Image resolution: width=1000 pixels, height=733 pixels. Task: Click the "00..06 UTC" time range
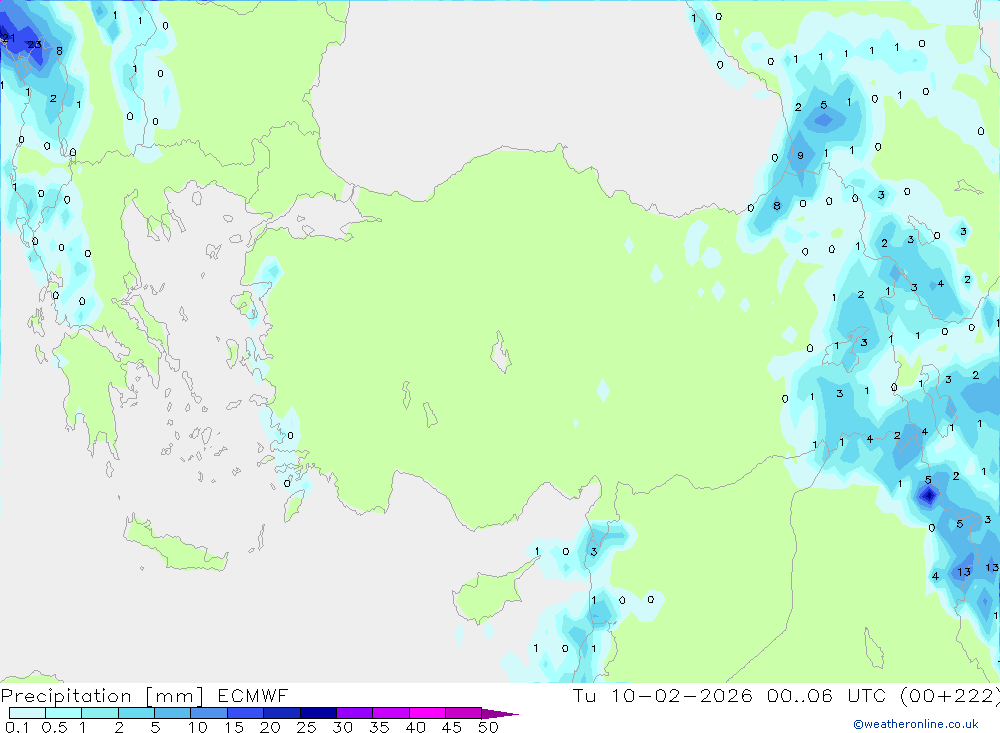click(x=828, y=695)
